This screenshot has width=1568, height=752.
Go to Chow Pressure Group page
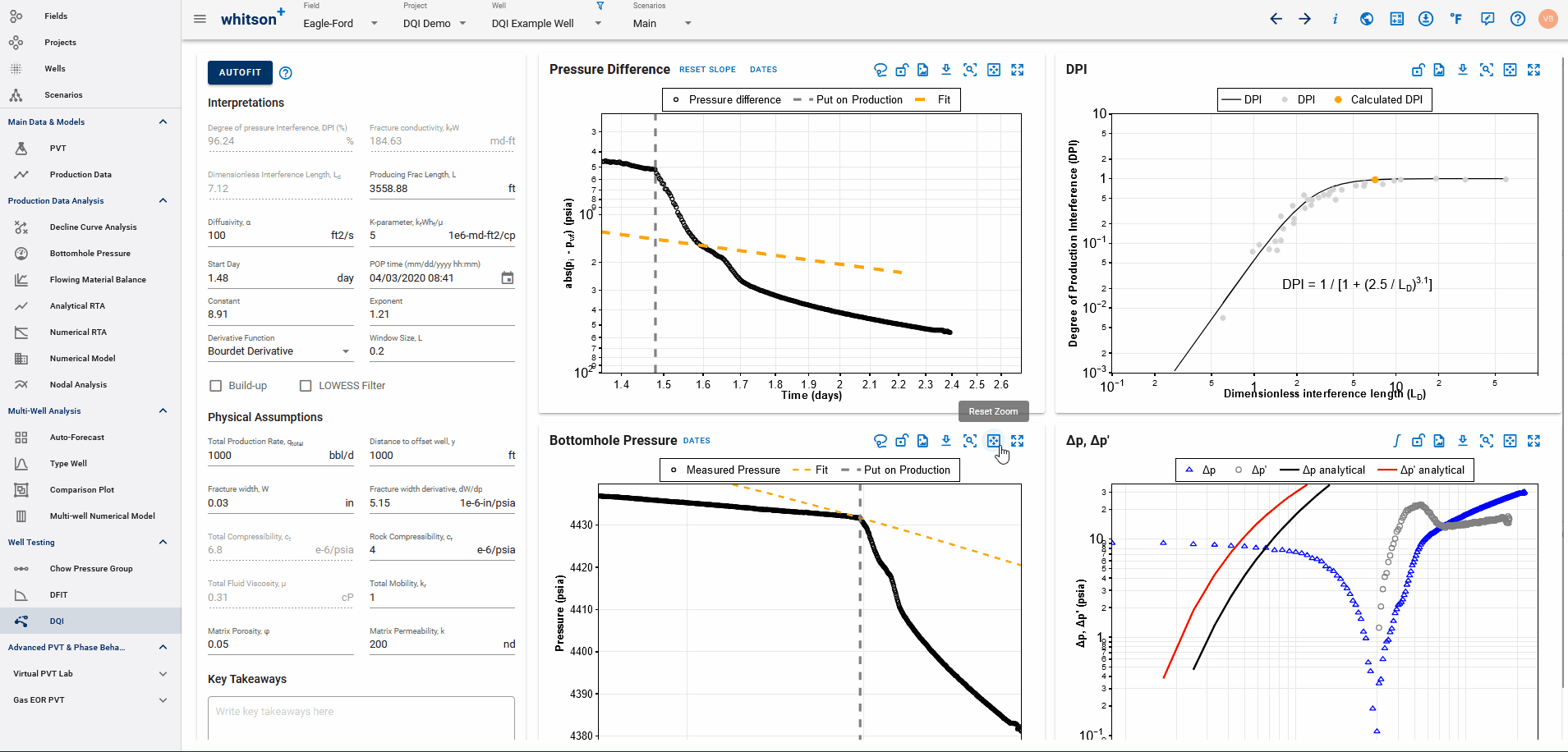[90, 569]
